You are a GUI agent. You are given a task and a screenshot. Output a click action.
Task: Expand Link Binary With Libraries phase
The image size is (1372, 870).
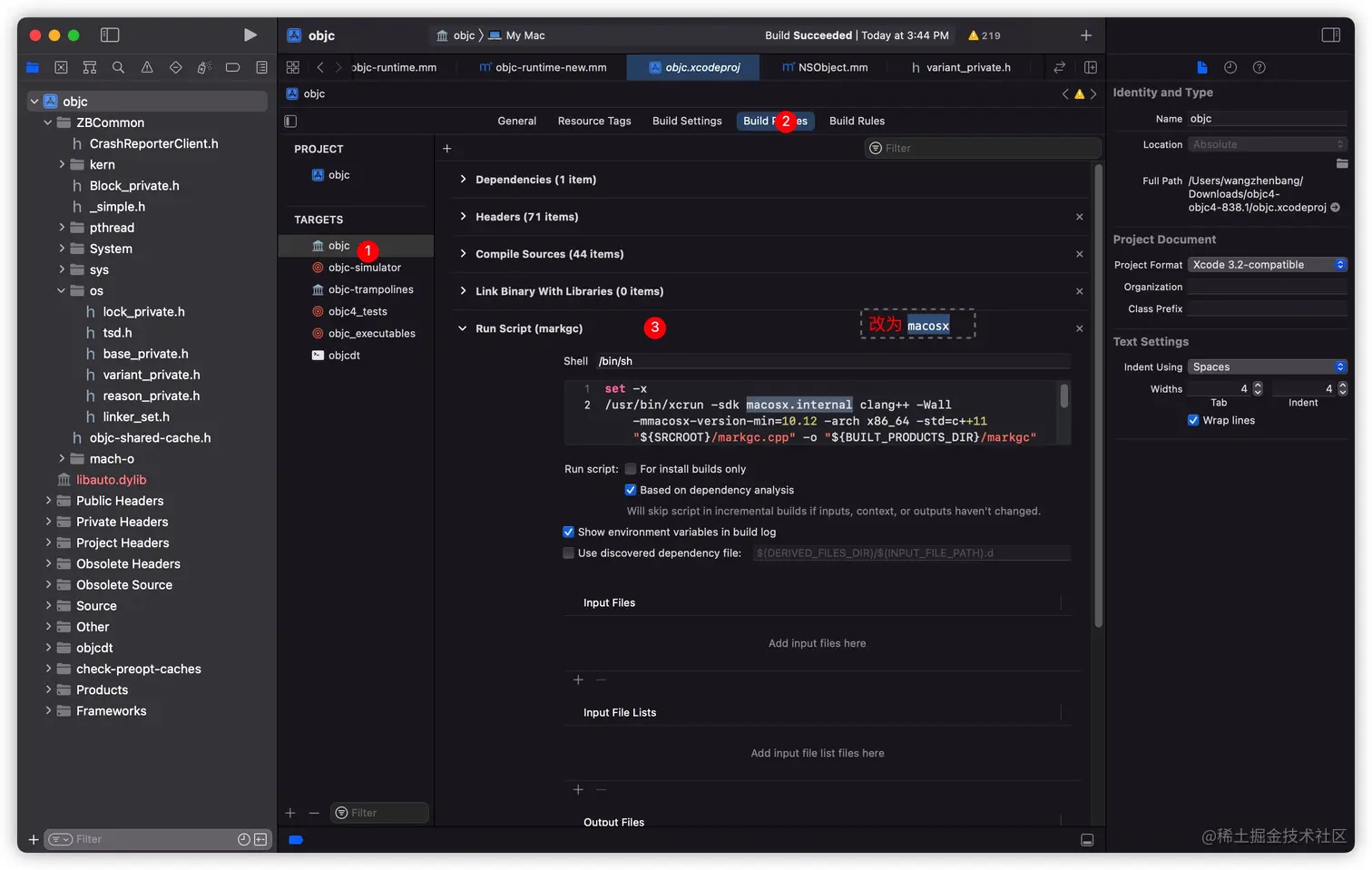click(463, 291)
